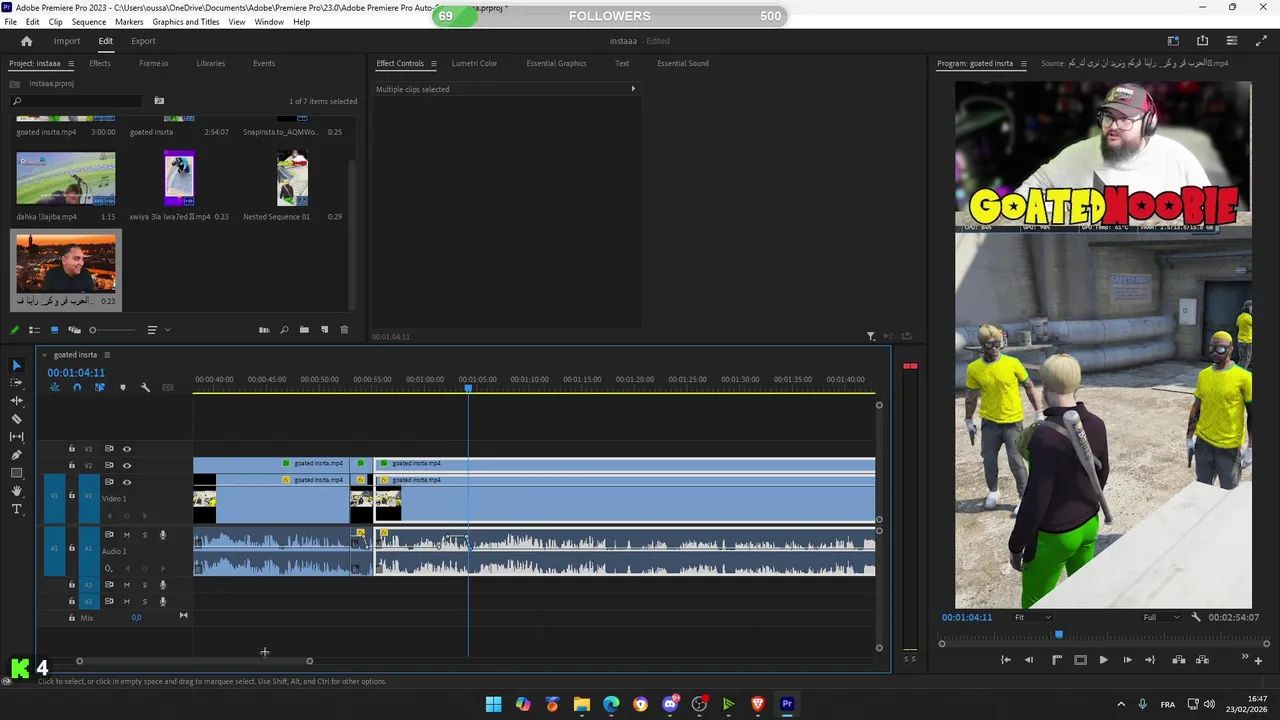The width and height of the screenshot is (1280, 720).
Task: Select the Hand tool
Action: pos(16,491)
